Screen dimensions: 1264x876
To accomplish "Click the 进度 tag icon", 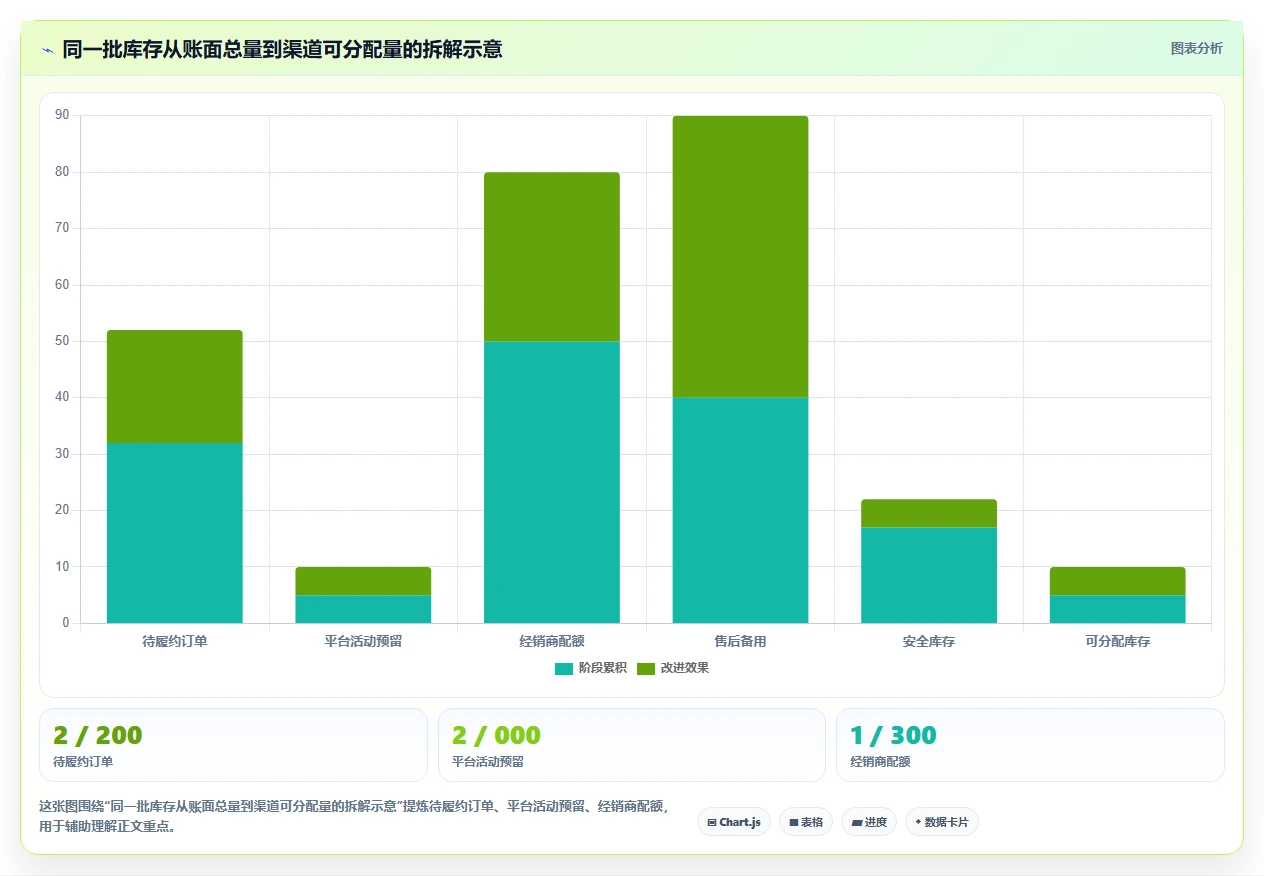I will (857, 822).
